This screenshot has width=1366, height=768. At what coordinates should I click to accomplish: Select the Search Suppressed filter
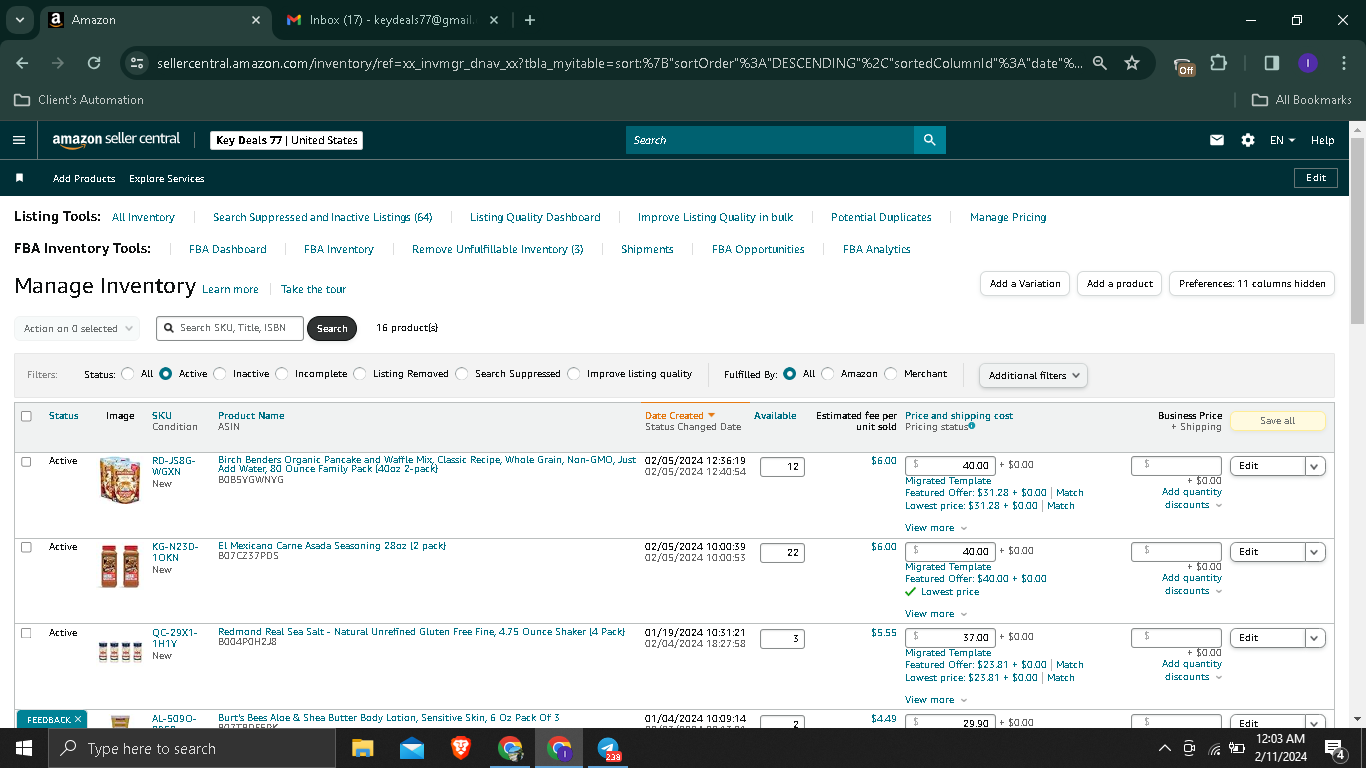pos(461,374)
